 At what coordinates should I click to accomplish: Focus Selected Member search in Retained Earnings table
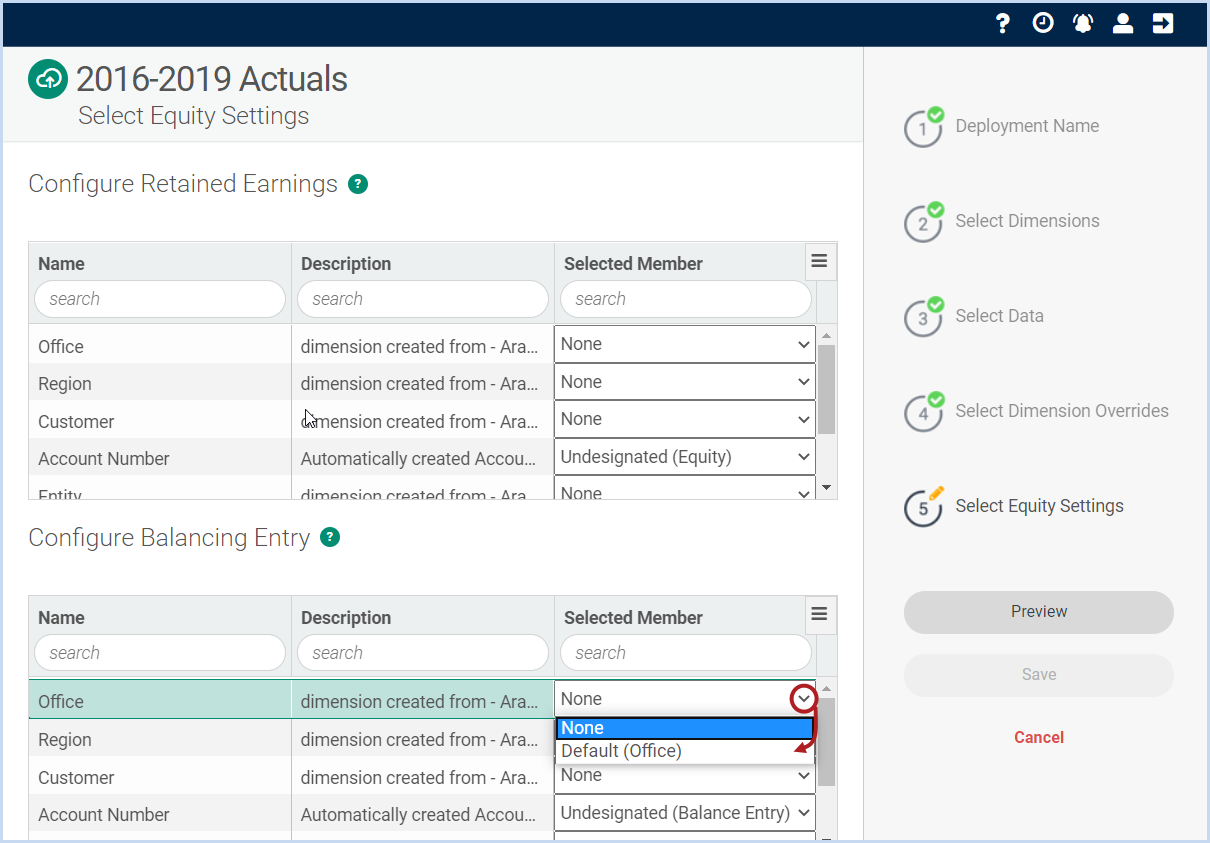click(x=686, y=299)
